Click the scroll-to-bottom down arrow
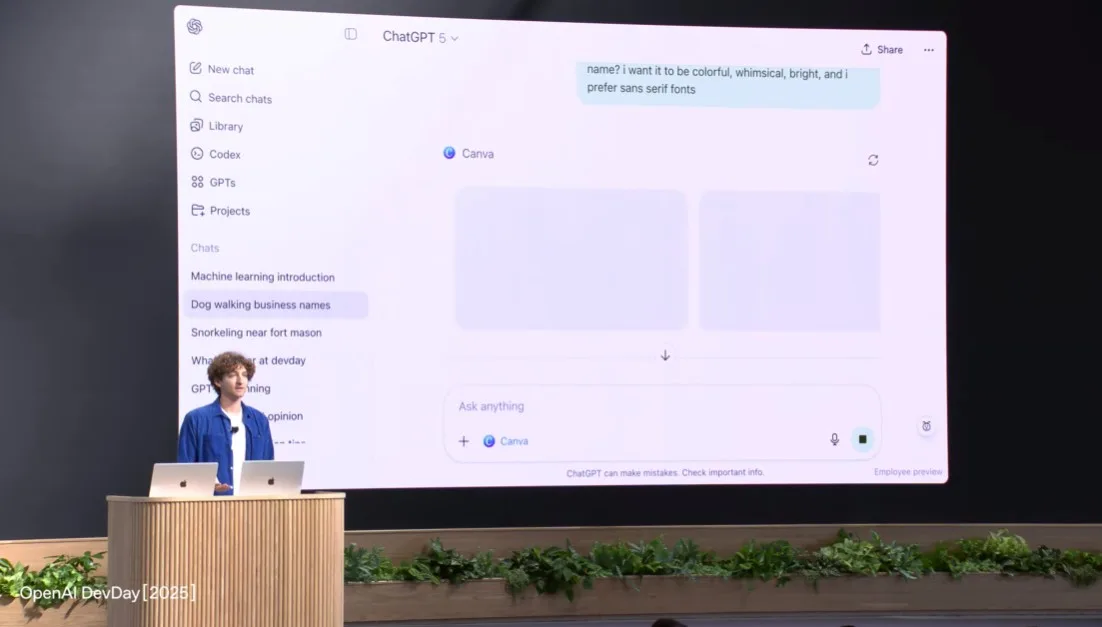 665,356
